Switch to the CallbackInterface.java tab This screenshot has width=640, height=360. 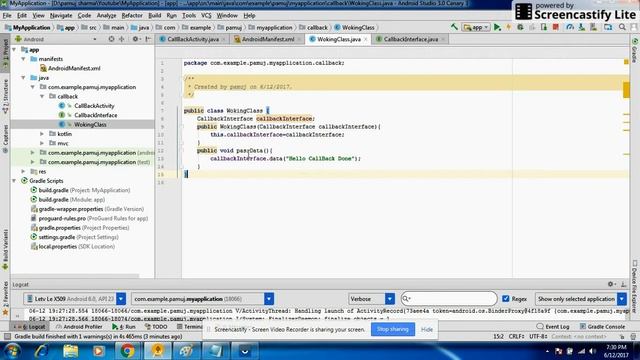click(411, 39)
